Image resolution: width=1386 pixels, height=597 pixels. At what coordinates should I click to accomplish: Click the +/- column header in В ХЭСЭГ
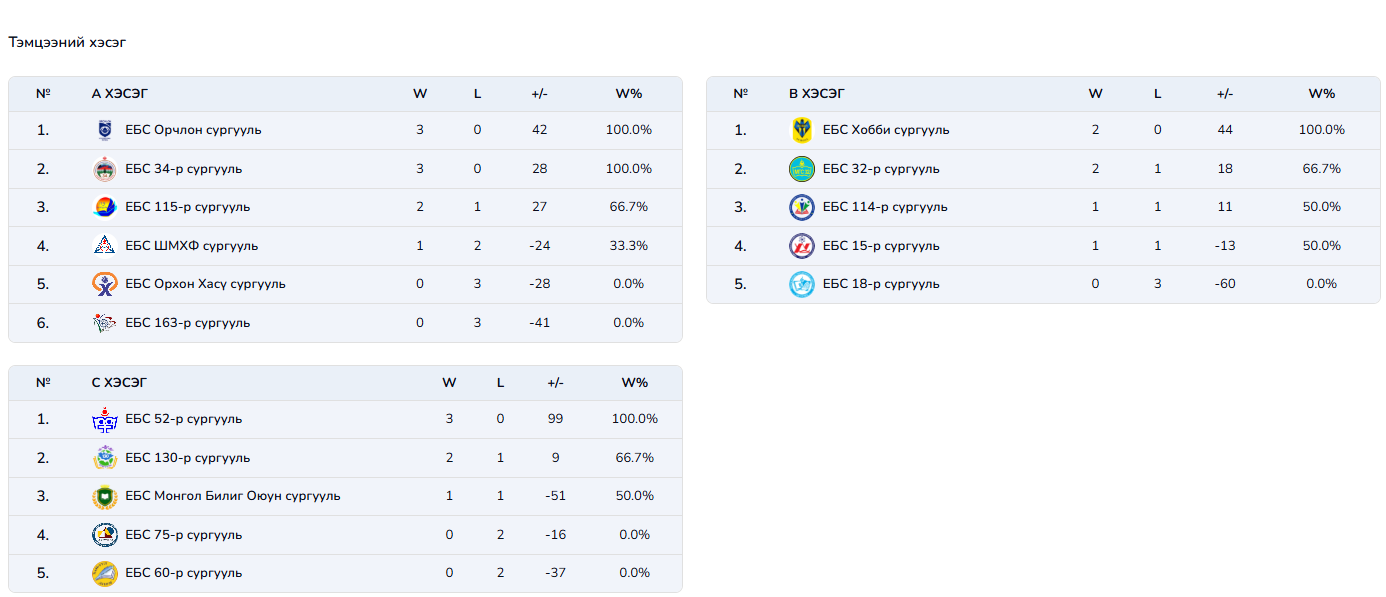click(1225, 94)
